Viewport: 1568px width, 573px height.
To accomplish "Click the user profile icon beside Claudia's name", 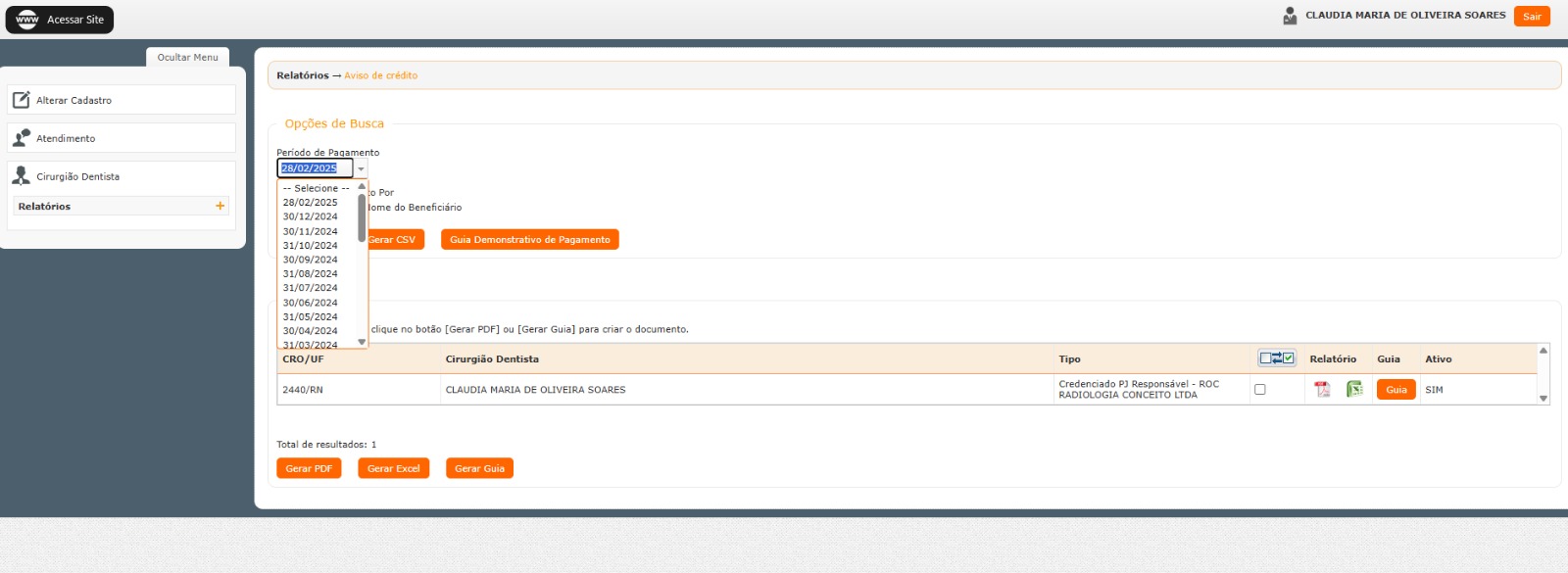I will click(1290, 16).
